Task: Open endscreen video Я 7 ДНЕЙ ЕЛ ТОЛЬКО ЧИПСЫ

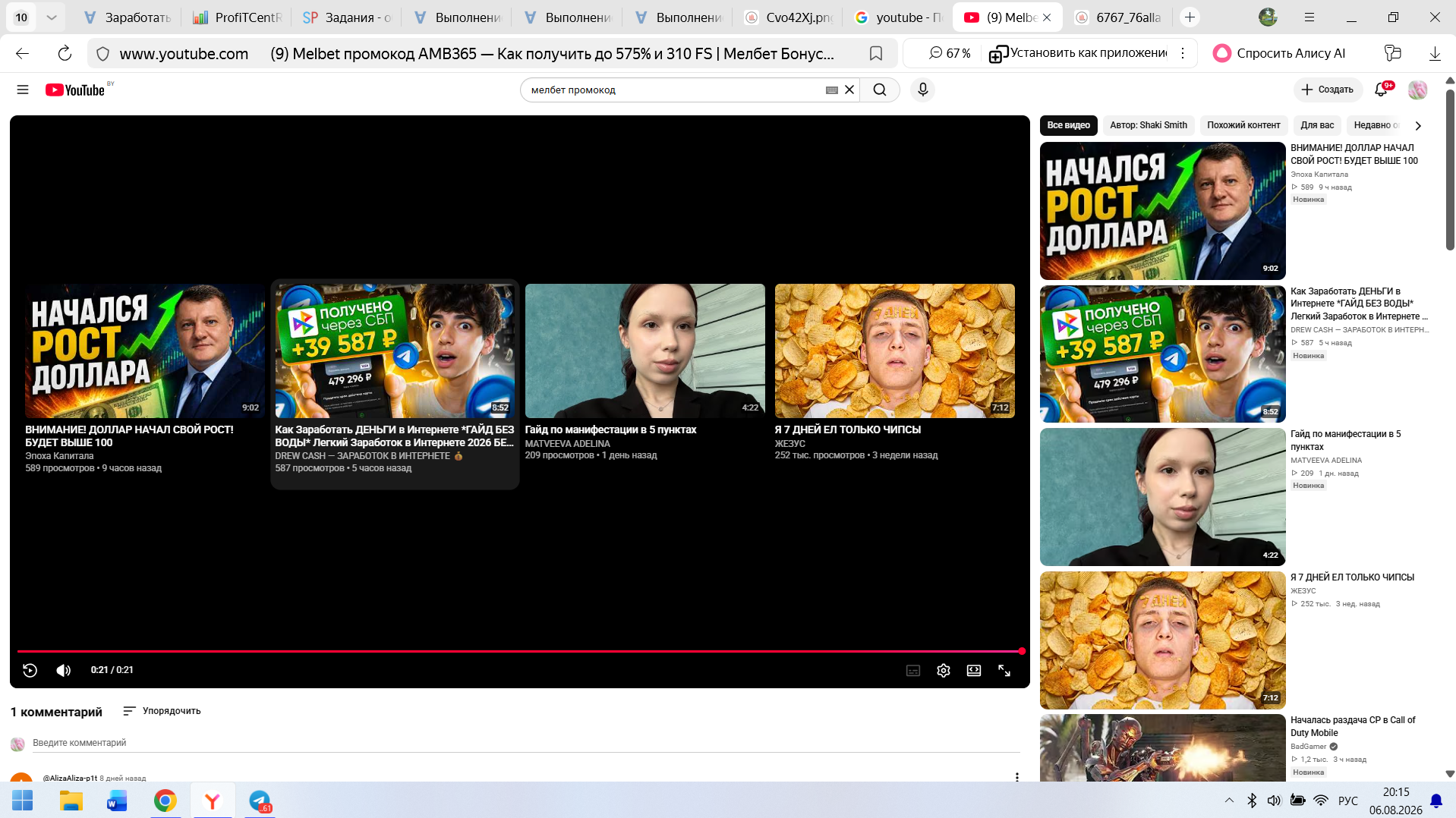Action: click(x=895, y=372)
